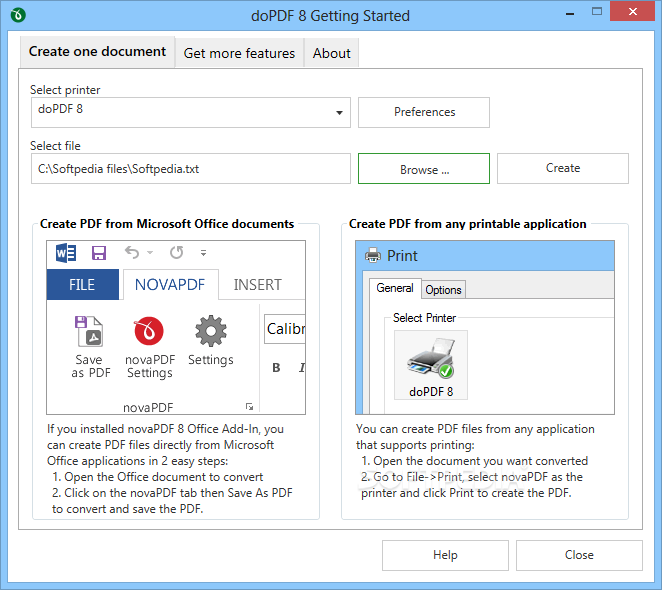
Task: Click the Bold B formatting icon
Action: tap(276, 367)
